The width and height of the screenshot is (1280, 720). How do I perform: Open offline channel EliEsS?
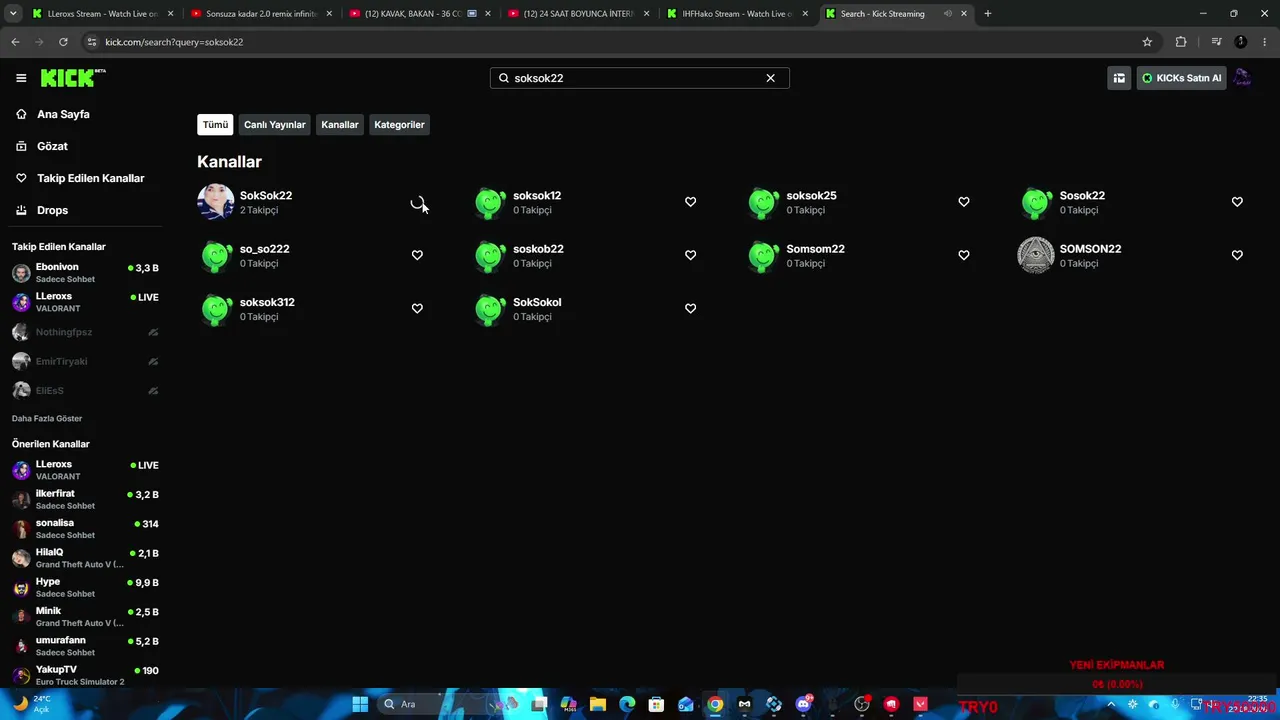coord(85,390)
